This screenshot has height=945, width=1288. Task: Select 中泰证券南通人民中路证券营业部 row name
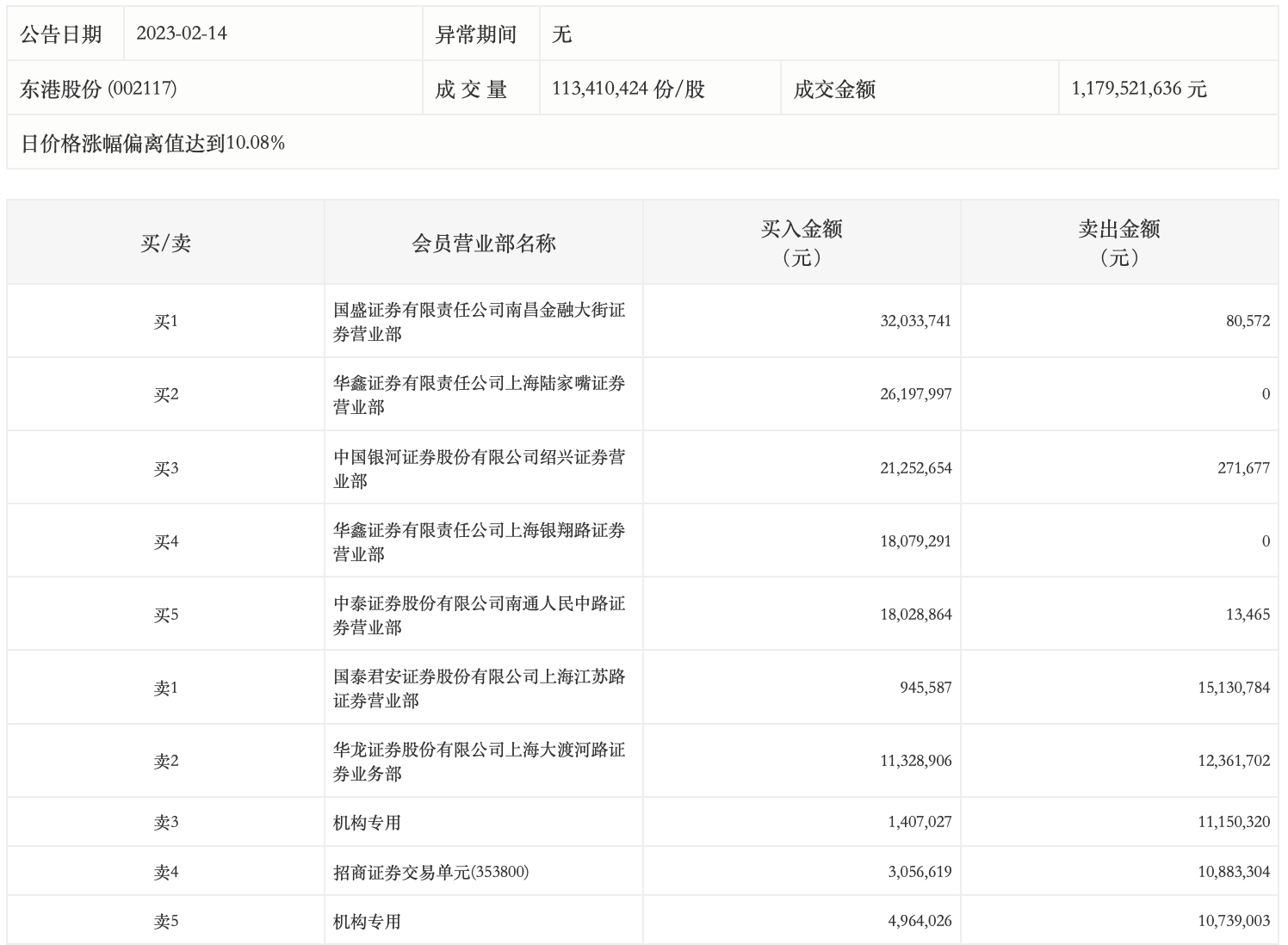pos(479,615)
